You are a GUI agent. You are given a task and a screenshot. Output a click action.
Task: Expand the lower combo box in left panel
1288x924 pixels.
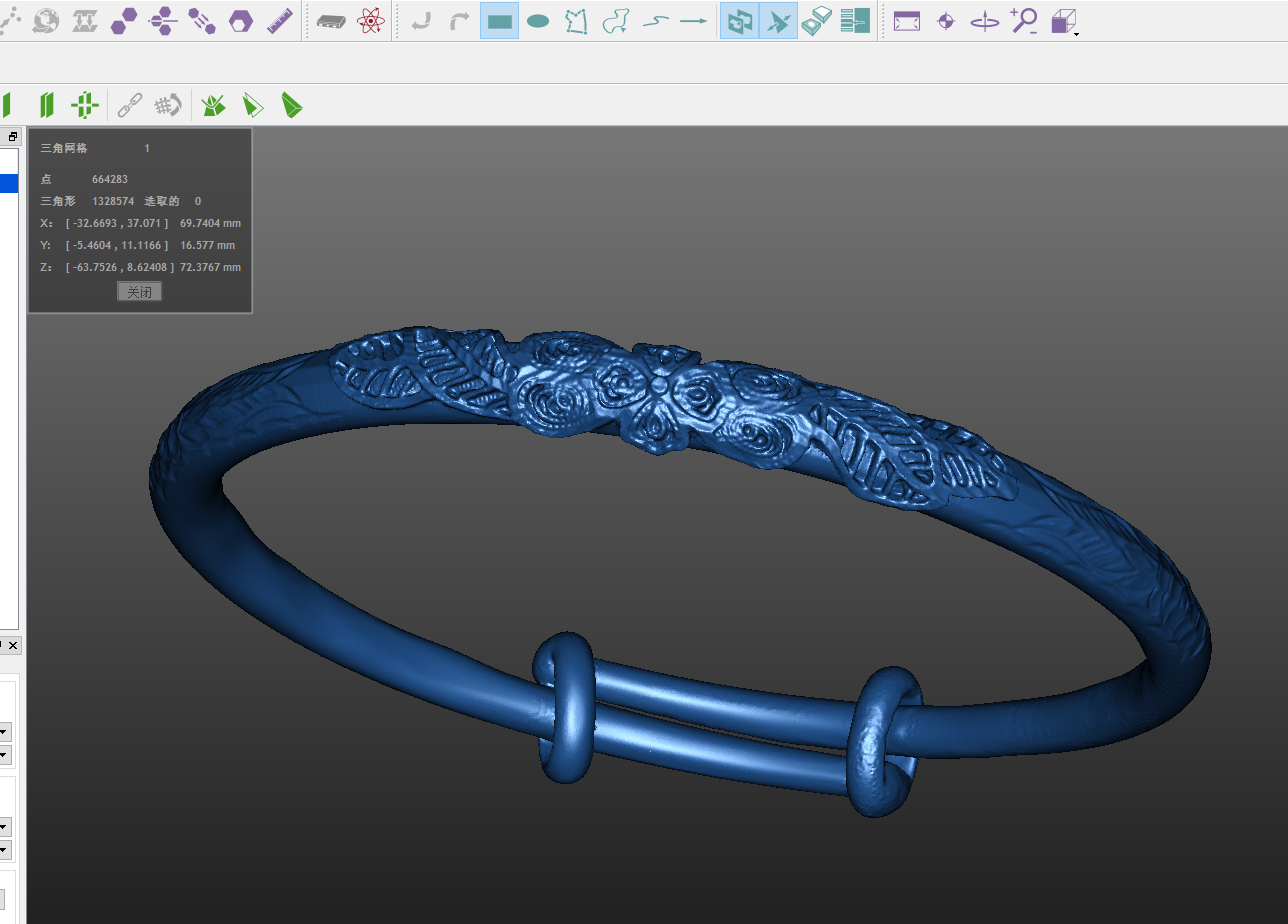coord(5,754)
